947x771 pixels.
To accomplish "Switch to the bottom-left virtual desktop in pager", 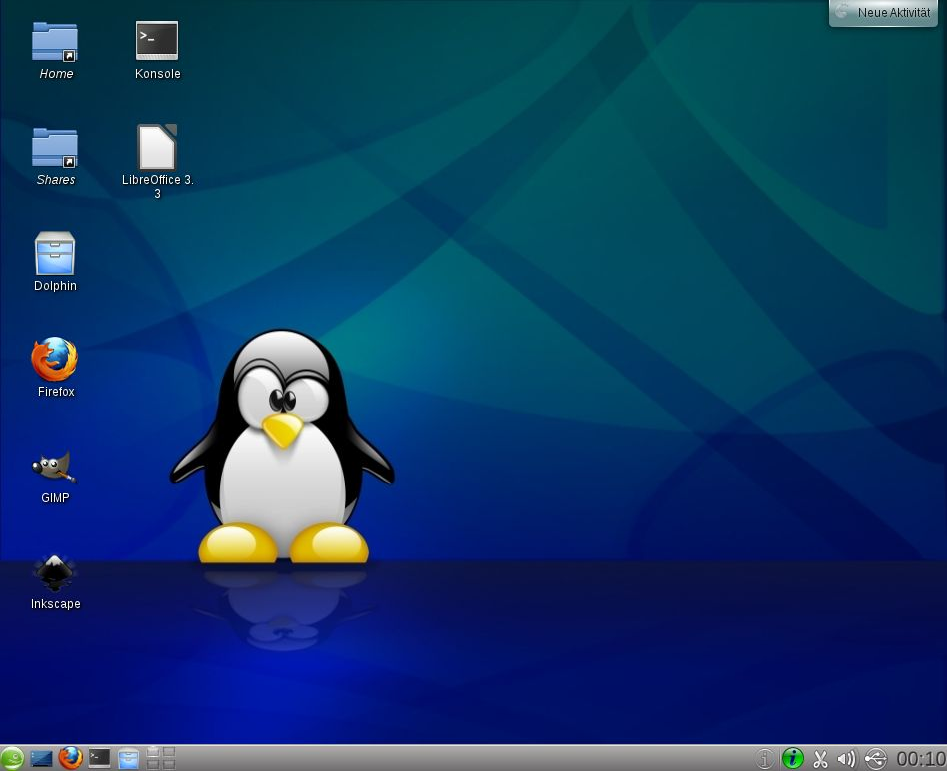I will pos(153,764).
